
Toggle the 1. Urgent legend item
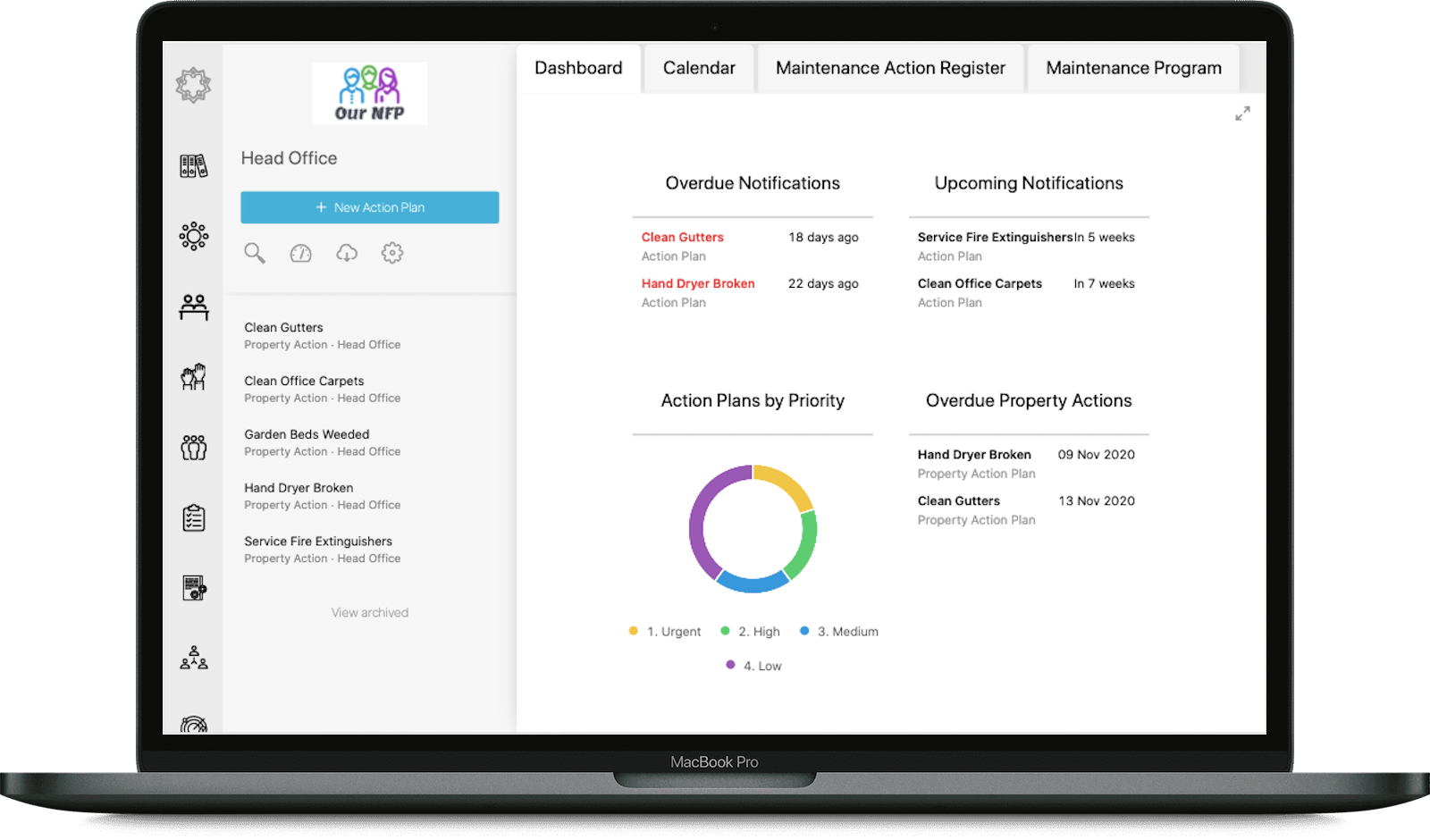665,631
